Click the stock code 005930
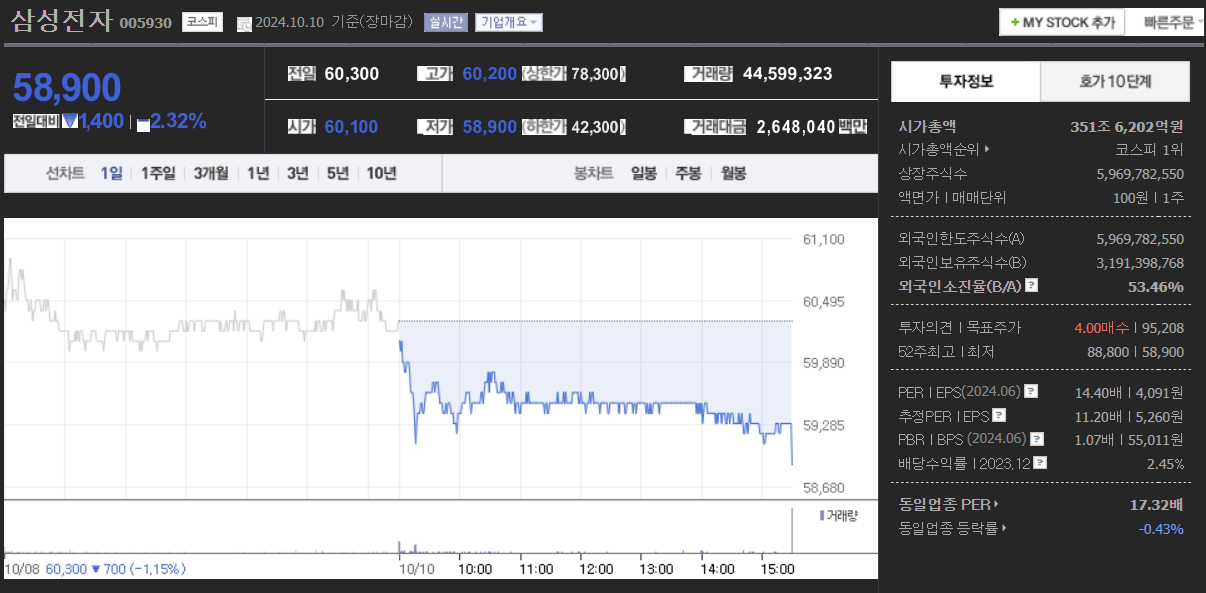Viewport: 1206px width, 593px height. [146, 23]
